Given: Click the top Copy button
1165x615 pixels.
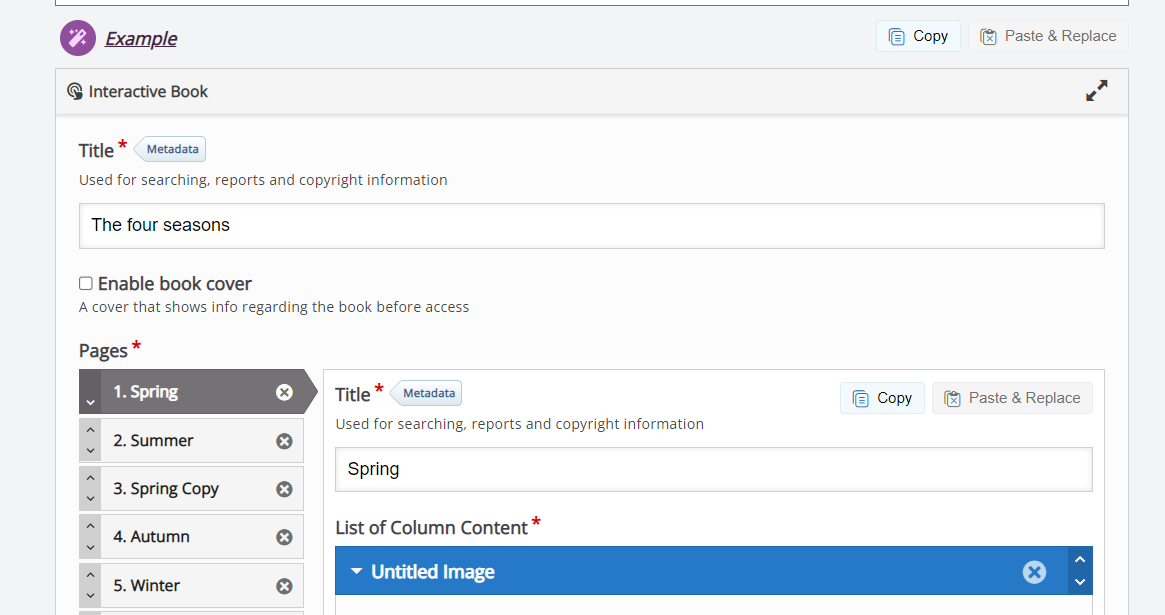Looking at the screenshot, I should click(918, 36).
